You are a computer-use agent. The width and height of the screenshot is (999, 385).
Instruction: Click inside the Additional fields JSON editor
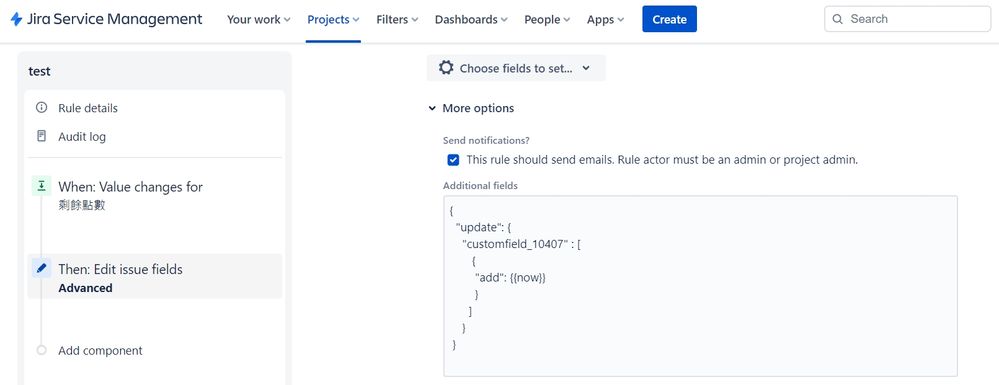click(700, 286)
